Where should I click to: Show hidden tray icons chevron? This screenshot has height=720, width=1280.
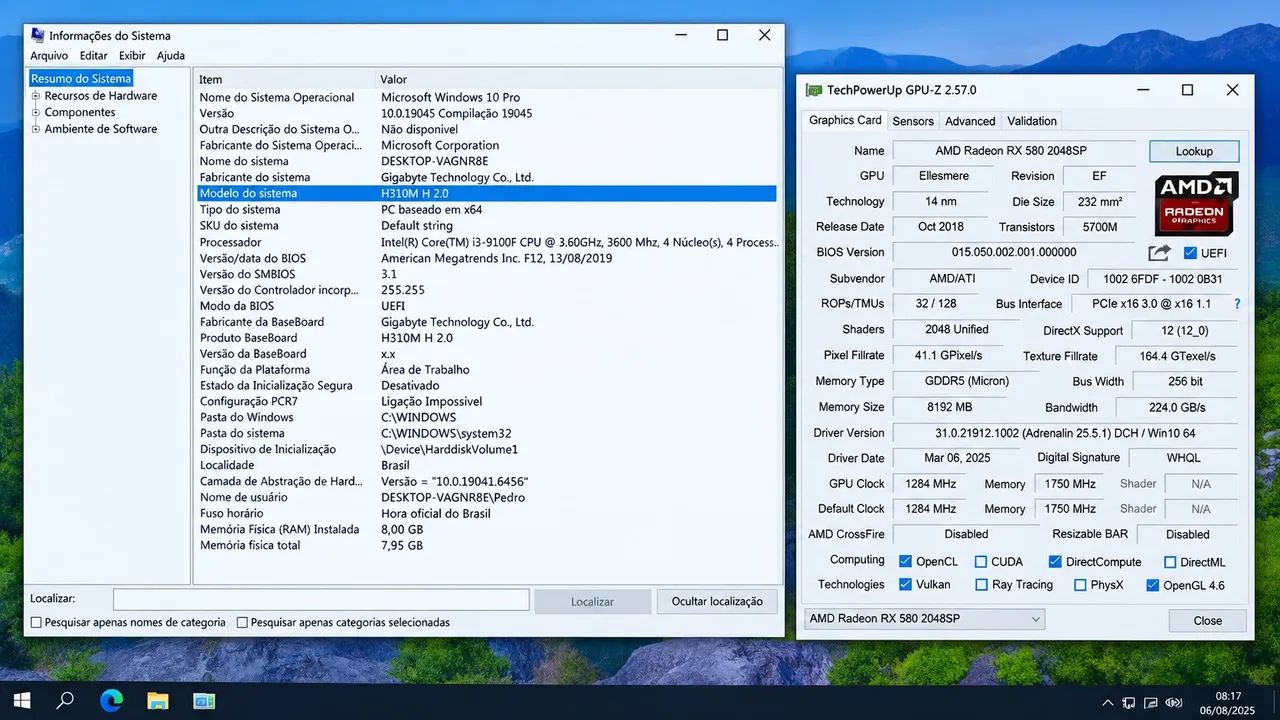1107,702
